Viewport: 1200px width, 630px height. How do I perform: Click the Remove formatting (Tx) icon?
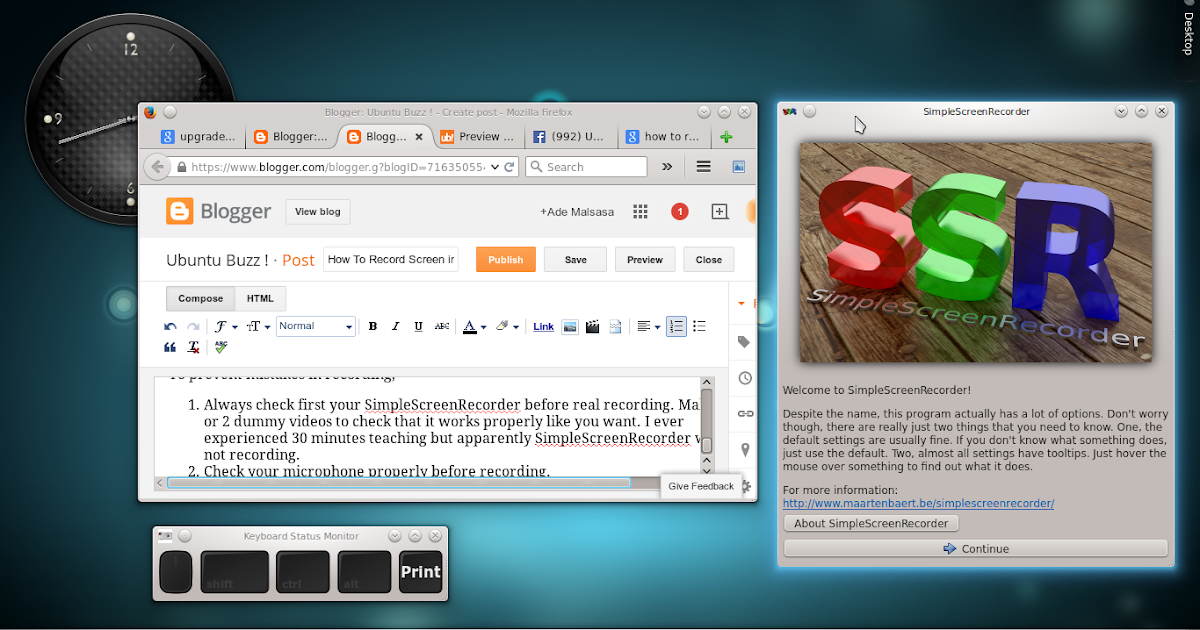(192, 347)
